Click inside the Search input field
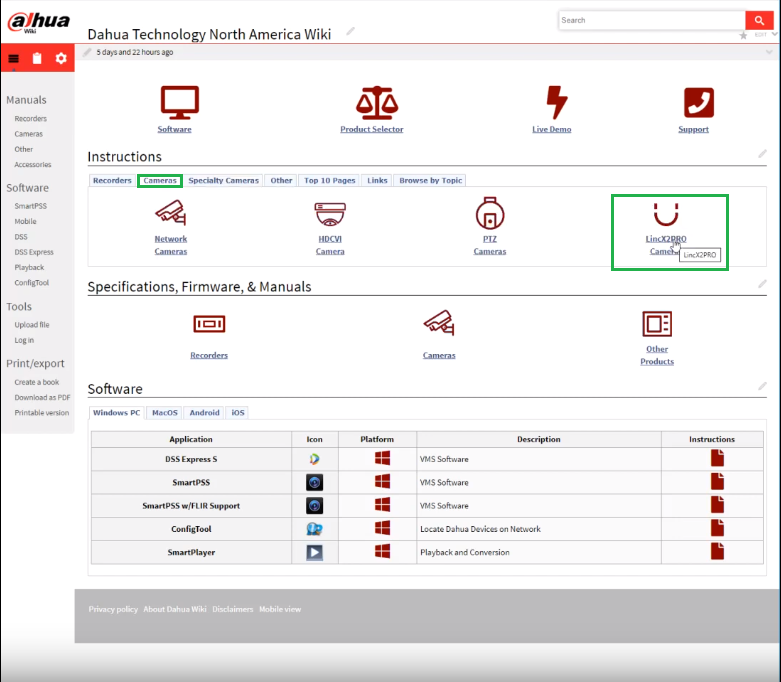781x682 pixels. pos(650,20)
